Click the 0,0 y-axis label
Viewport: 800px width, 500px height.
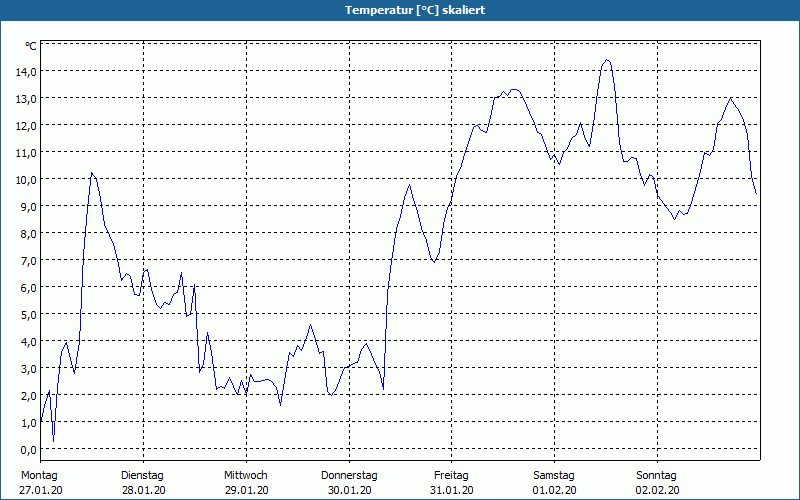point(28,450)
